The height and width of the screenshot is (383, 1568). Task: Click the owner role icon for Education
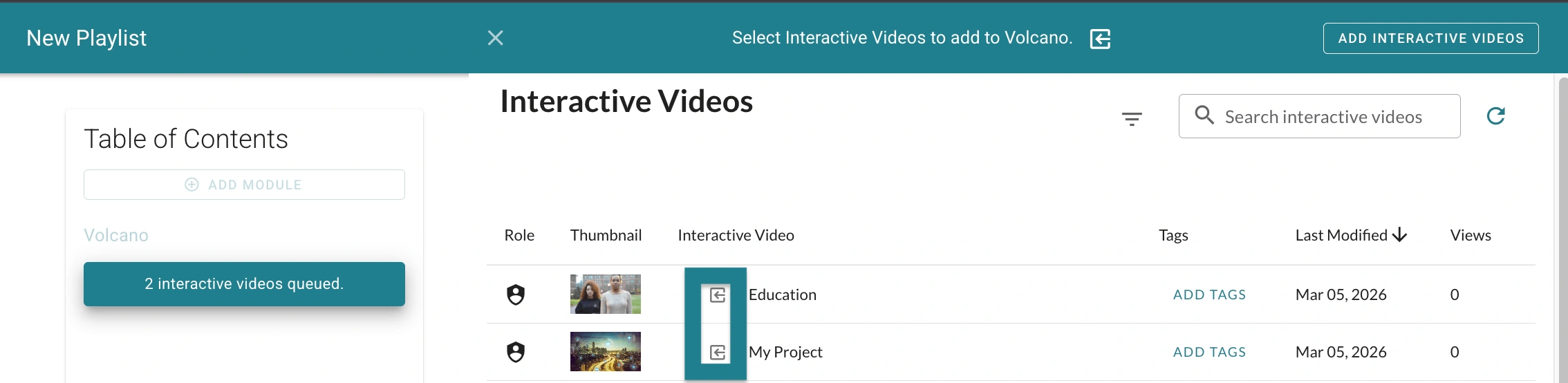point(516,295)
